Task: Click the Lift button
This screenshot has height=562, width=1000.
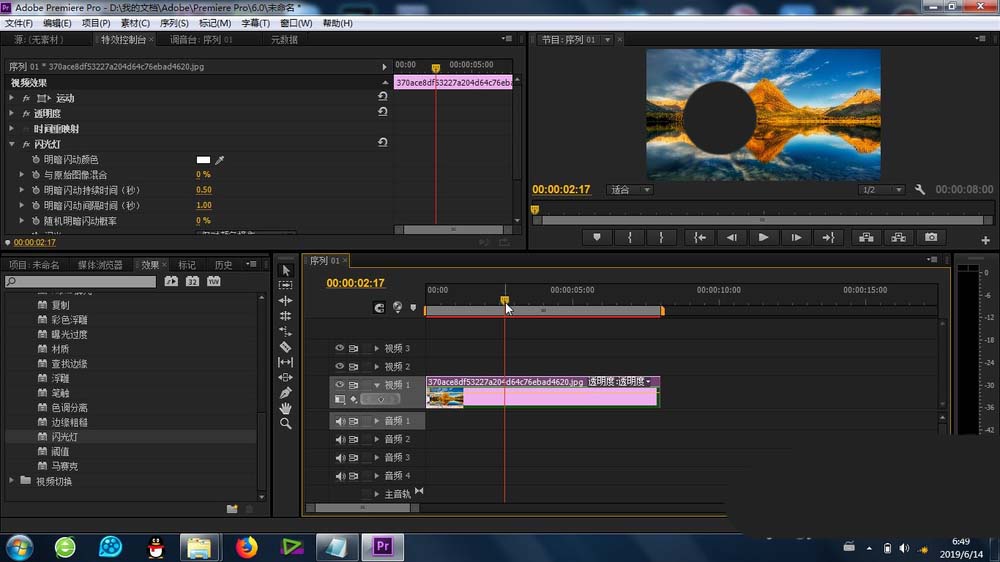Action: [866, 237]
